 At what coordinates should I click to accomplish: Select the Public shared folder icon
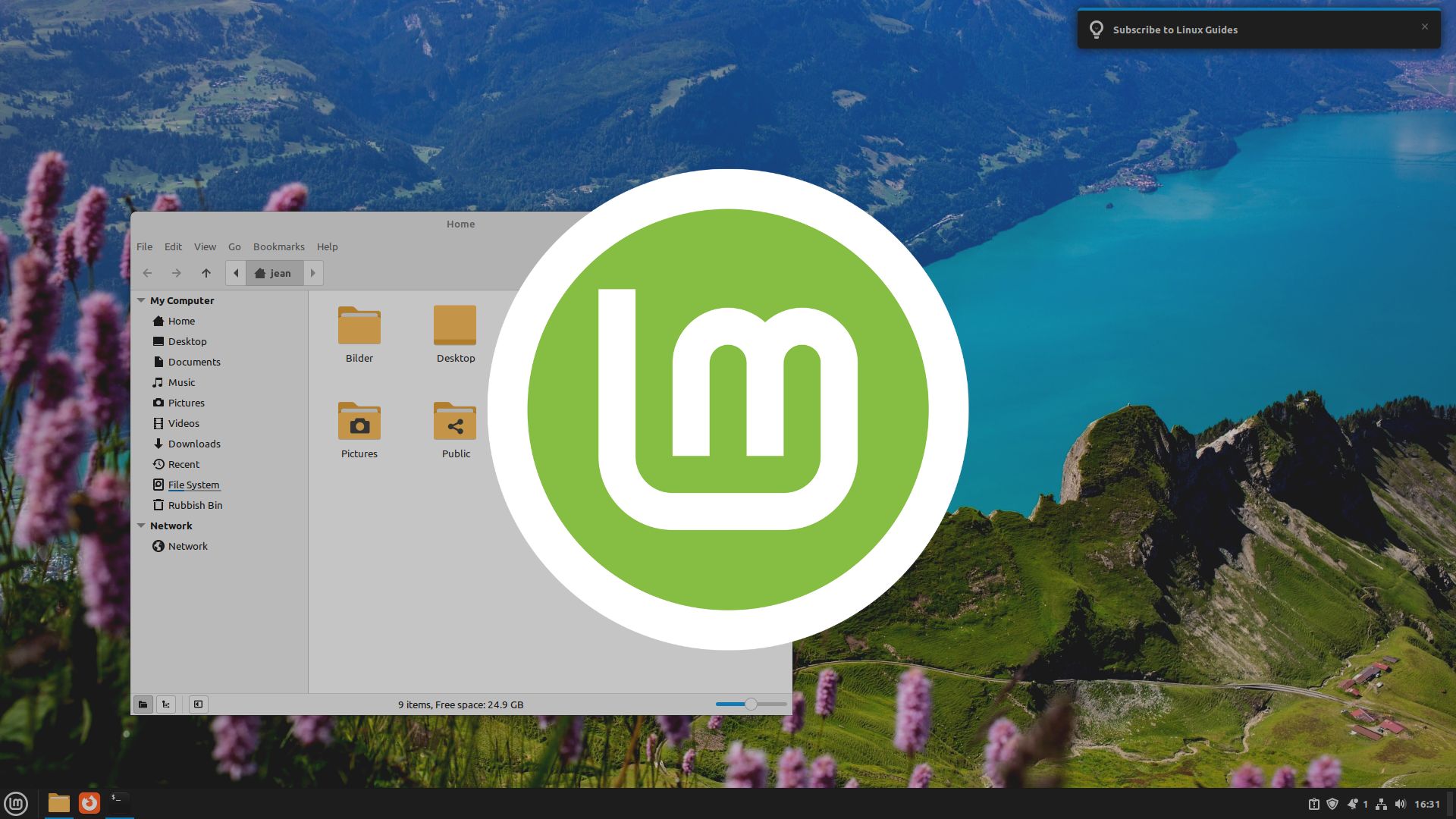(455, 422)
